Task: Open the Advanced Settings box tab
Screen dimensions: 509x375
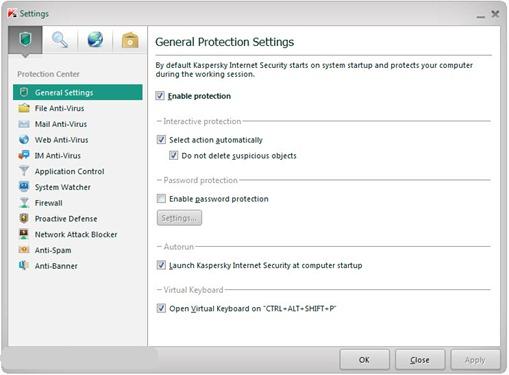Action: pyautogui.click(x=130, y=40)
